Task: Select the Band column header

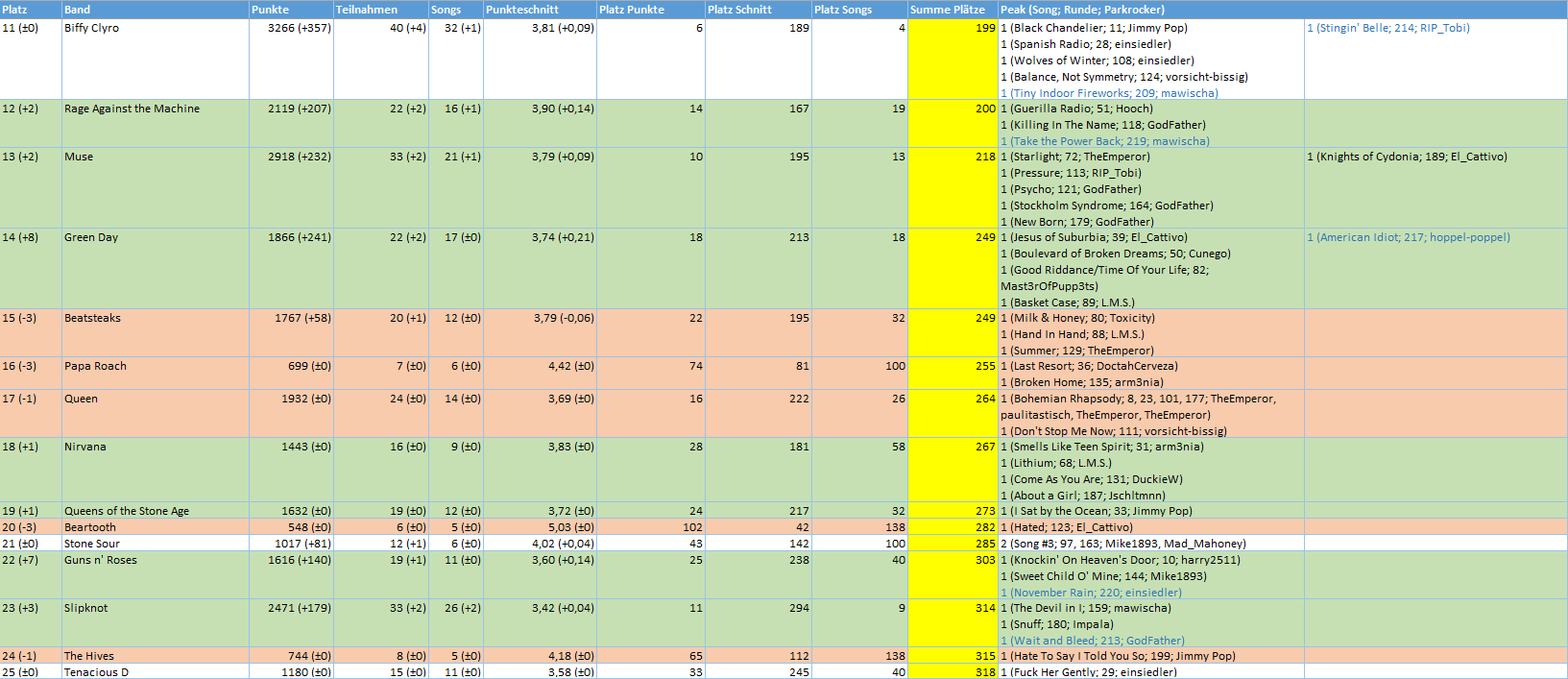Action: (x=155, y=10)
